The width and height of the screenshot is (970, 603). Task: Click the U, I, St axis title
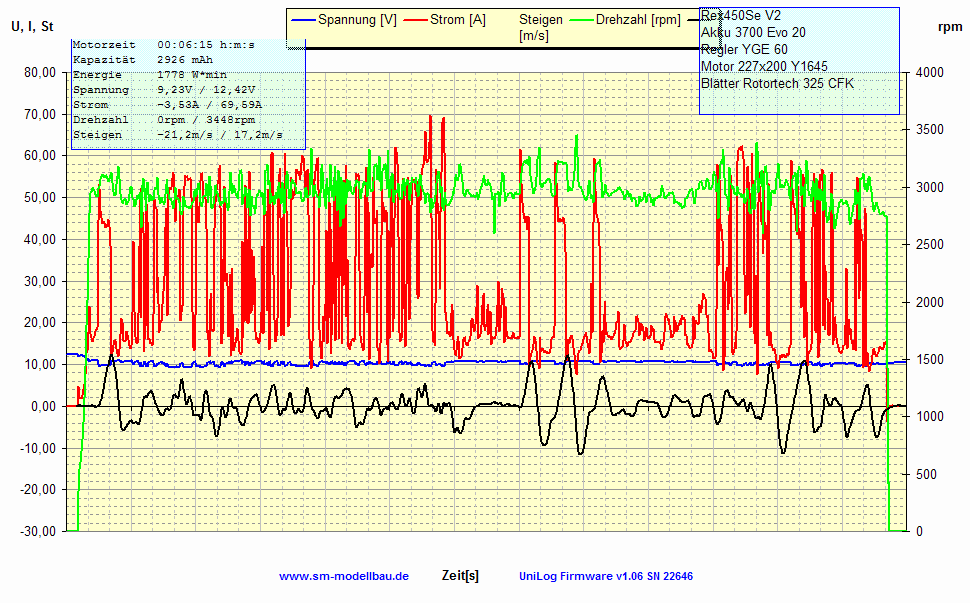pyautogui.click(x=32, y=27)
